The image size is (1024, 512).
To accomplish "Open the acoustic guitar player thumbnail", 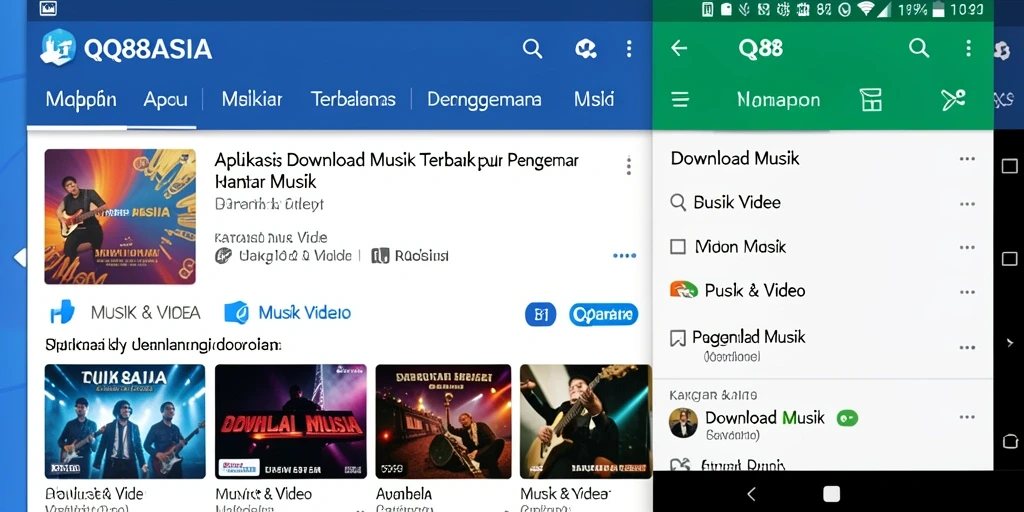I will (x=586, y=421).
